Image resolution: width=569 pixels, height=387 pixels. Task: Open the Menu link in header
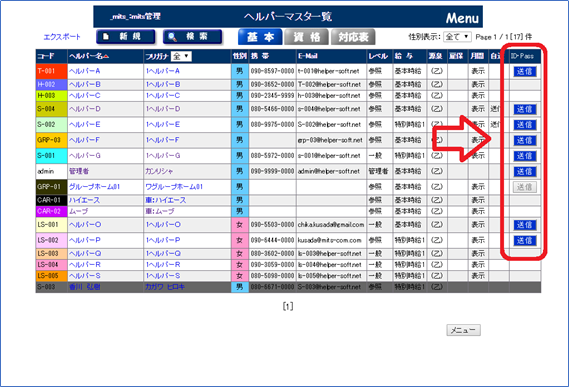[462, 18]
